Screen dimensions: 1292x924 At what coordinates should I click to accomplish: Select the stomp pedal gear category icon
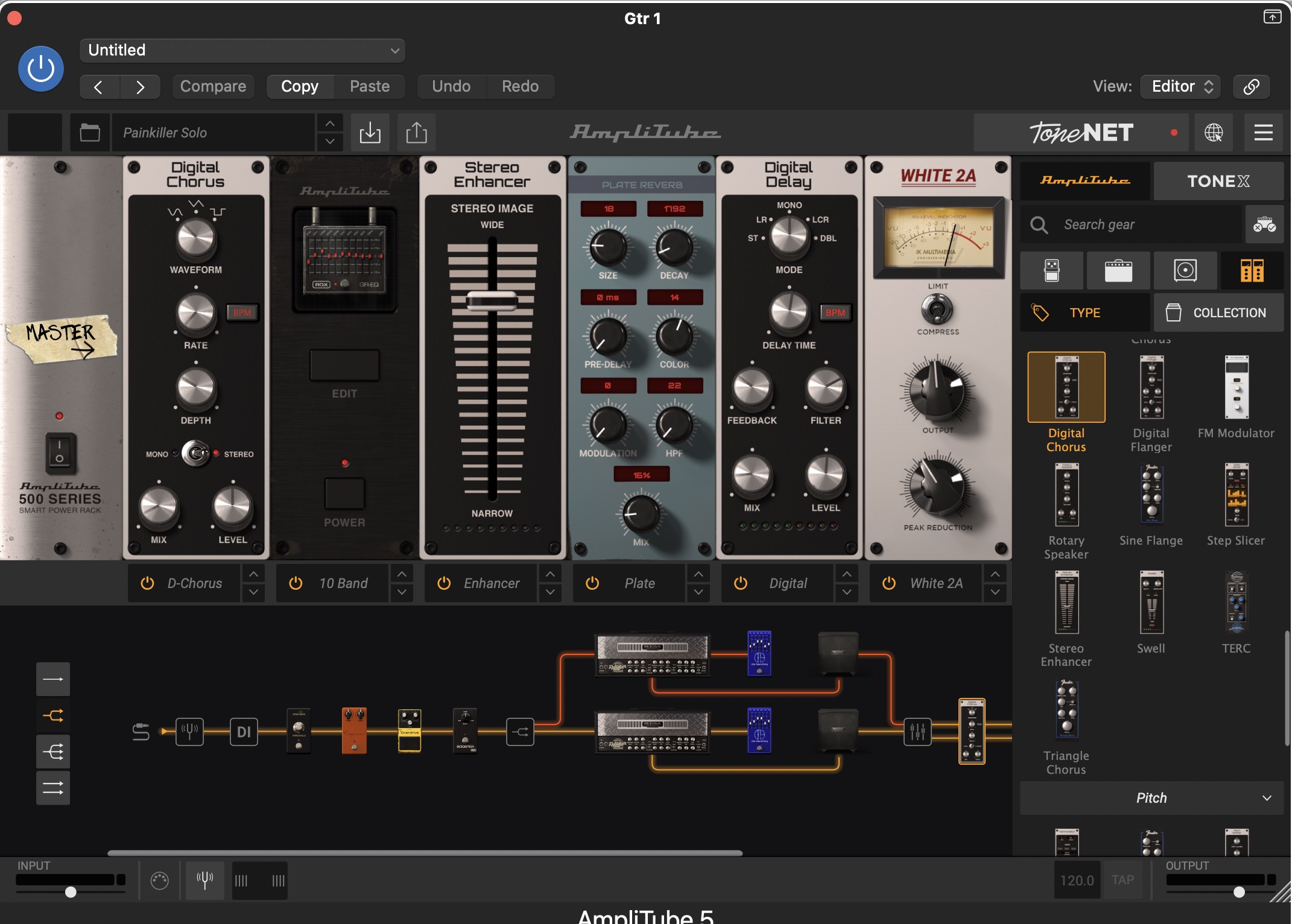(x=1052, y=271)
